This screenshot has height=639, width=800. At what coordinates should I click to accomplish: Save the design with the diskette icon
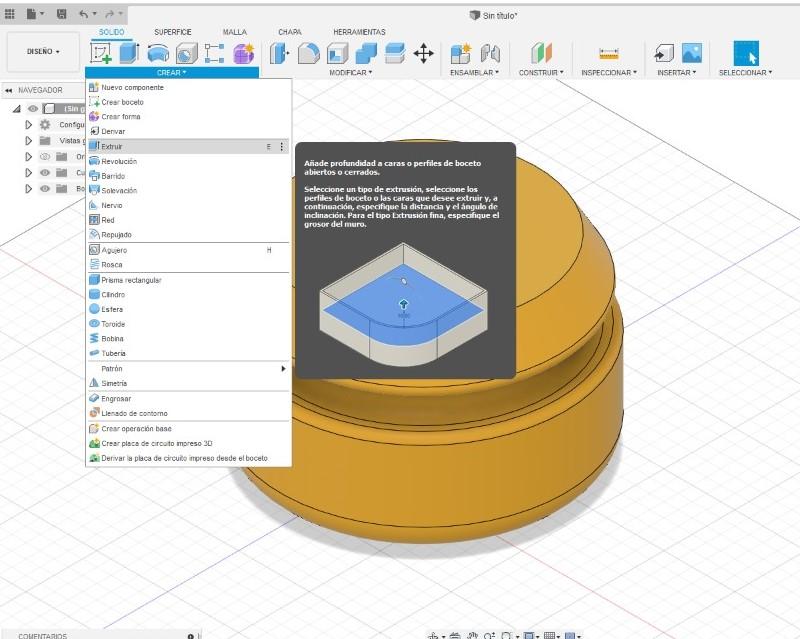click(62, 14)
